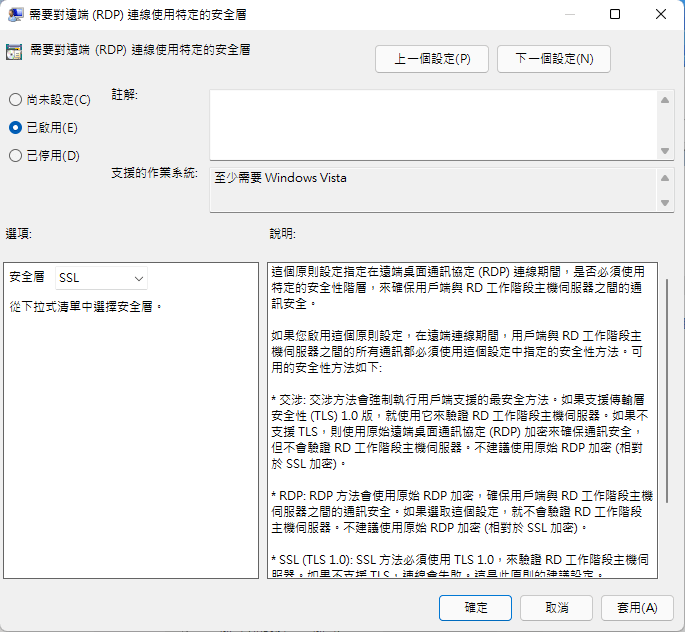Click the policy icon in the title bar

pos(15,14)
